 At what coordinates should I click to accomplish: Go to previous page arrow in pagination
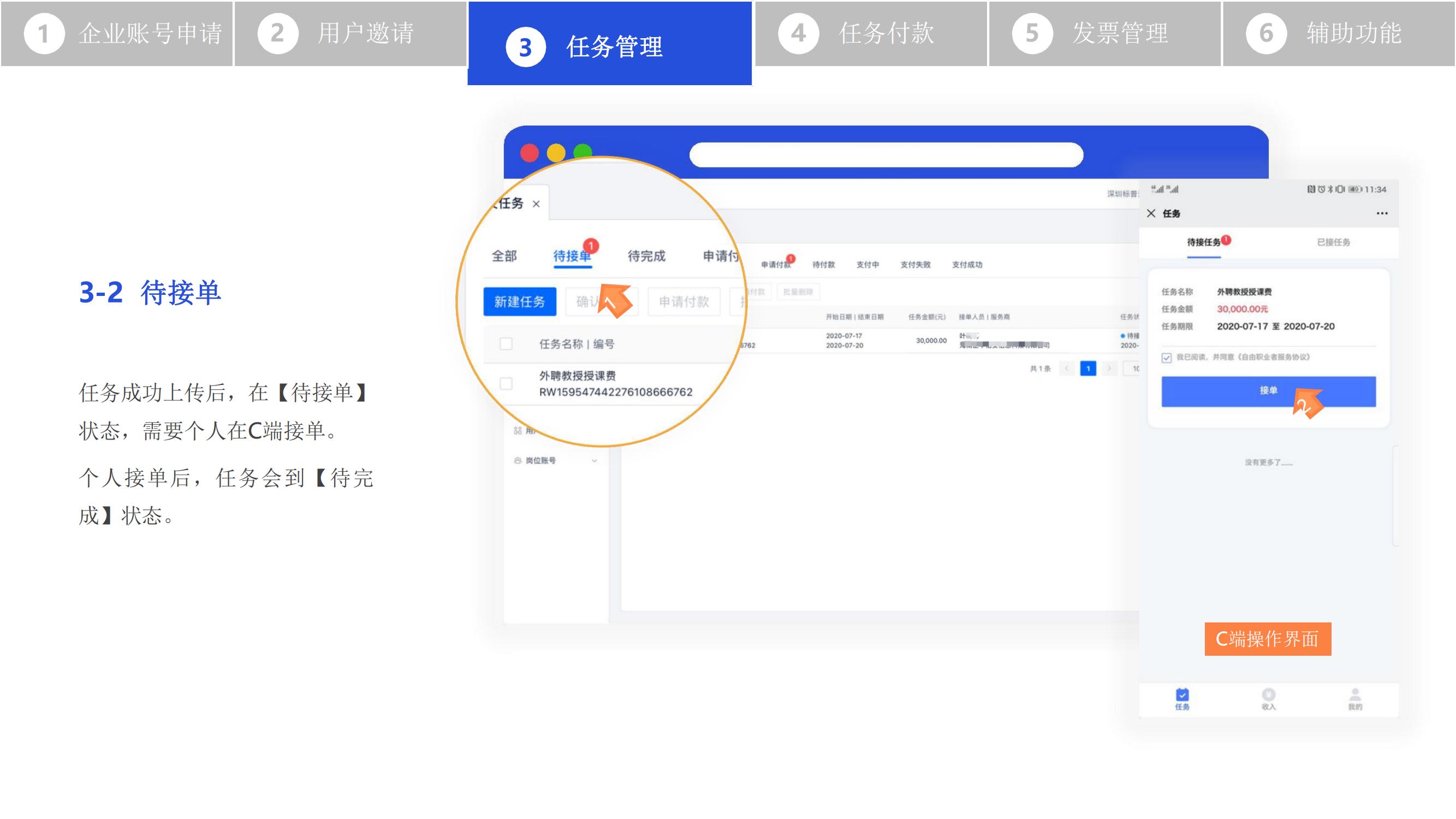pos(1067,369)
